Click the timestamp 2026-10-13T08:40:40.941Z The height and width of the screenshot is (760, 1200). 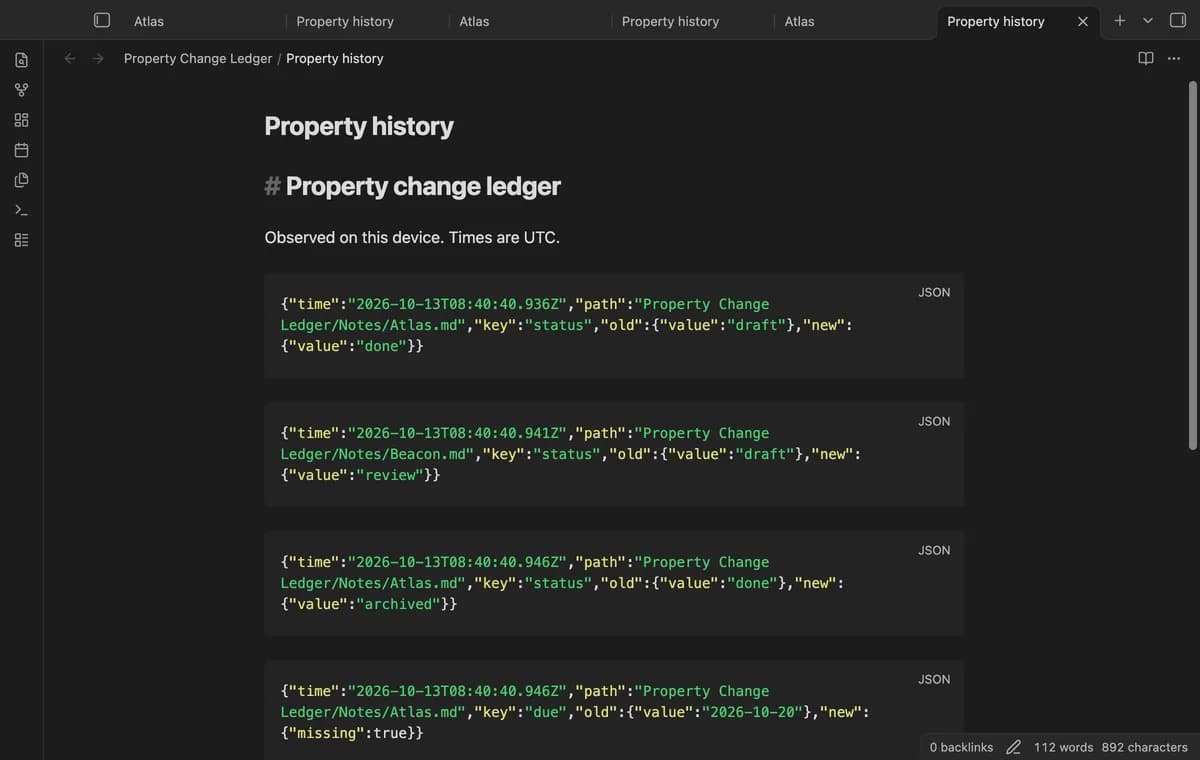(x=458, y=433)
